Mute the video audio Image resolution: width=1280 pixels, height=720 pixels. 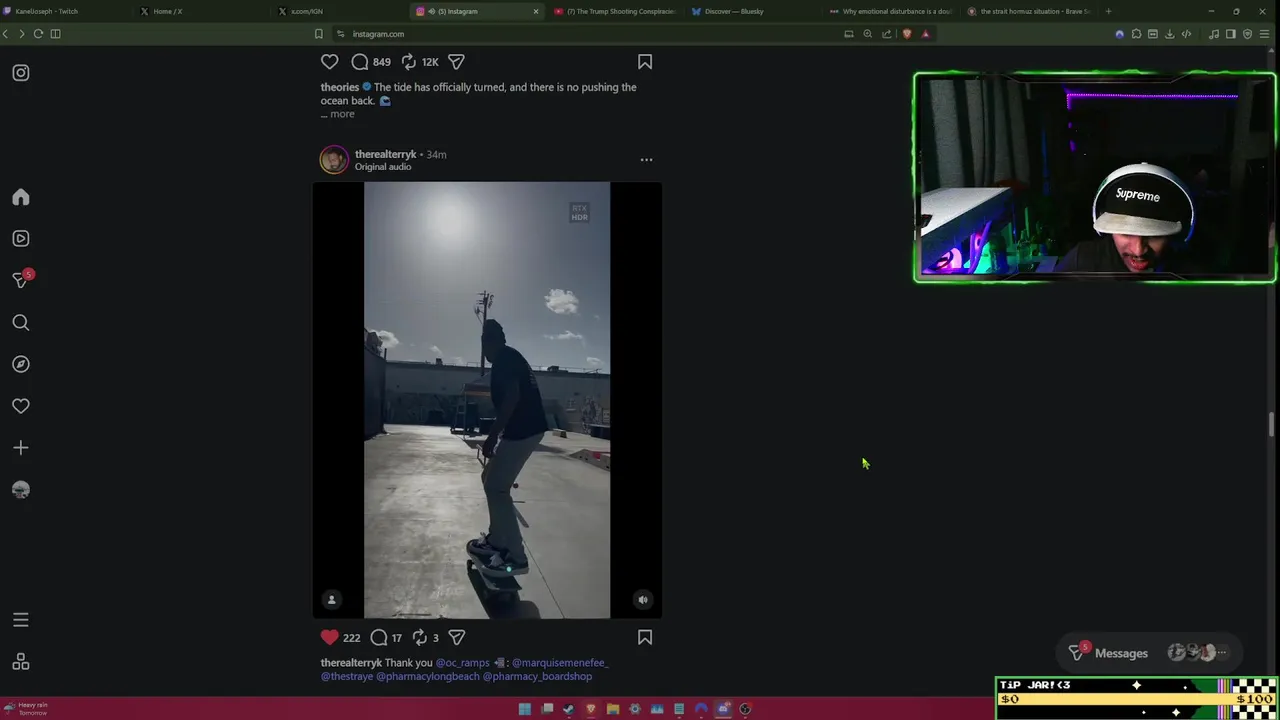click(x=643, y=600)
